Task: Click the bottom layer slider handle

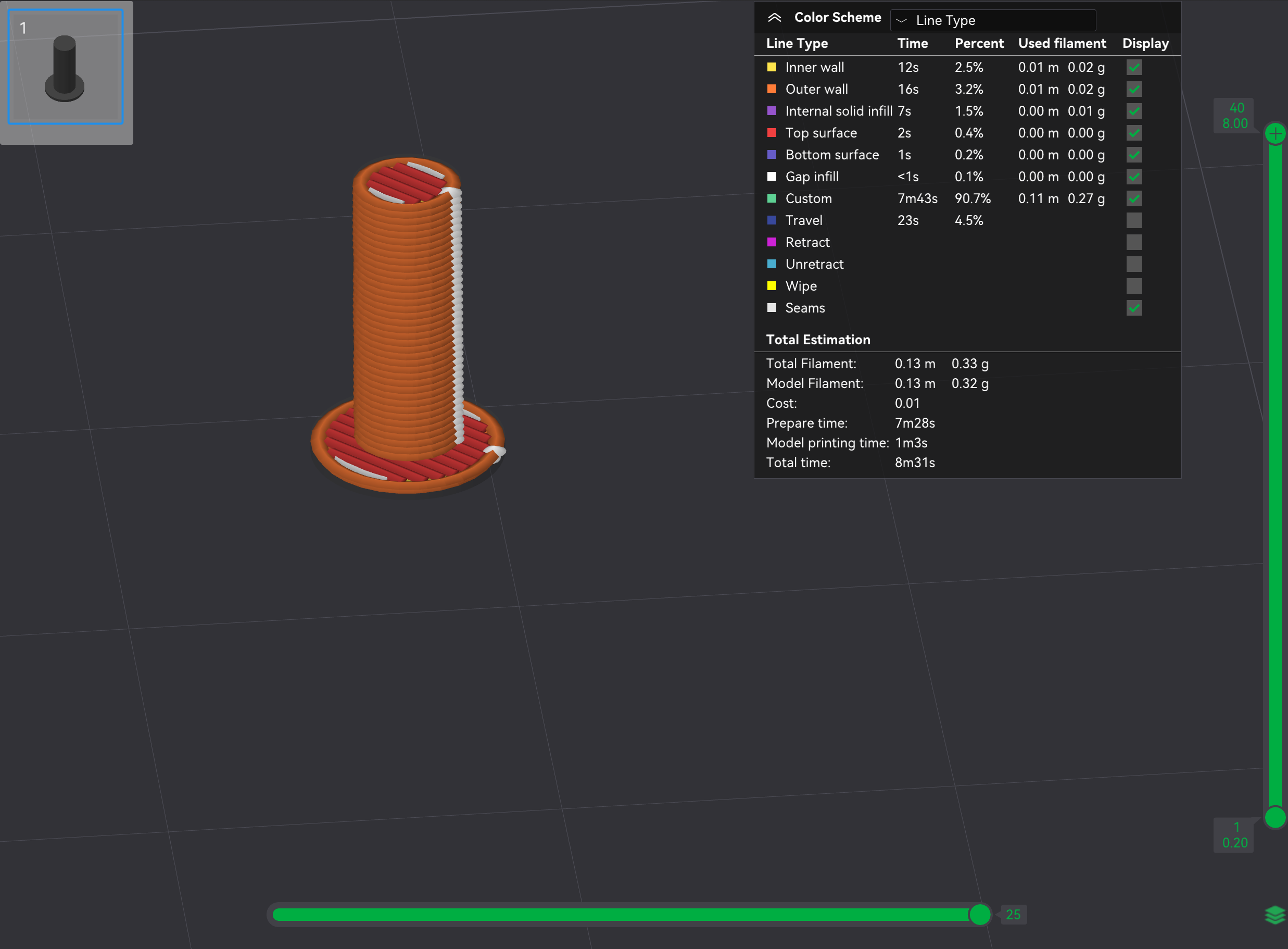Action: tap(1275, 817)
